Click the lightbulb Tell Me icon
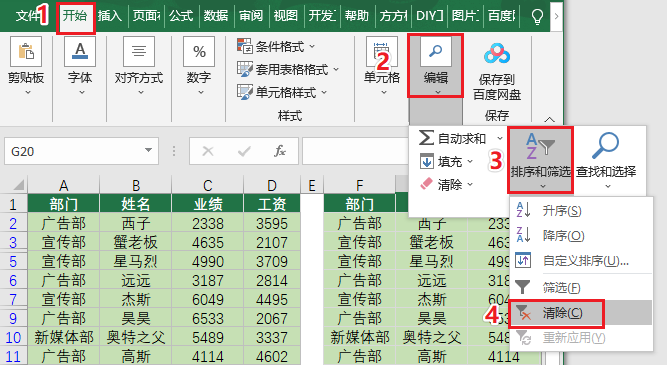Screen dimensions: 667x365 click(x=537, y=16)
